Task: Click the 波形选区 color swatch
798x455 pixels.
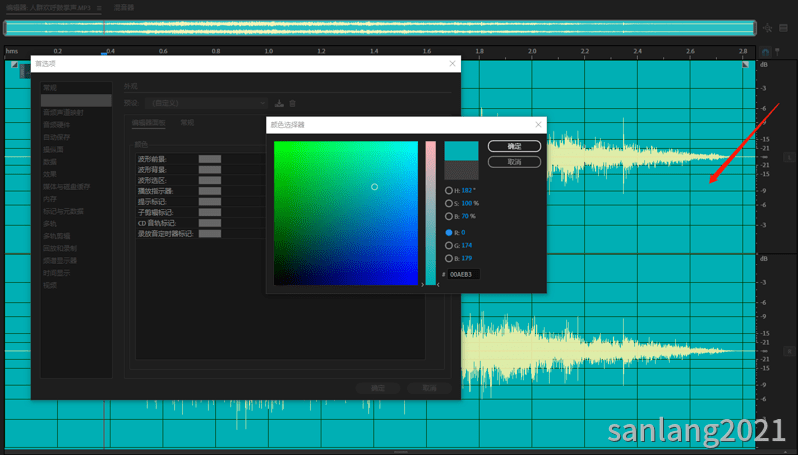Action: click(x=210, y=181)
